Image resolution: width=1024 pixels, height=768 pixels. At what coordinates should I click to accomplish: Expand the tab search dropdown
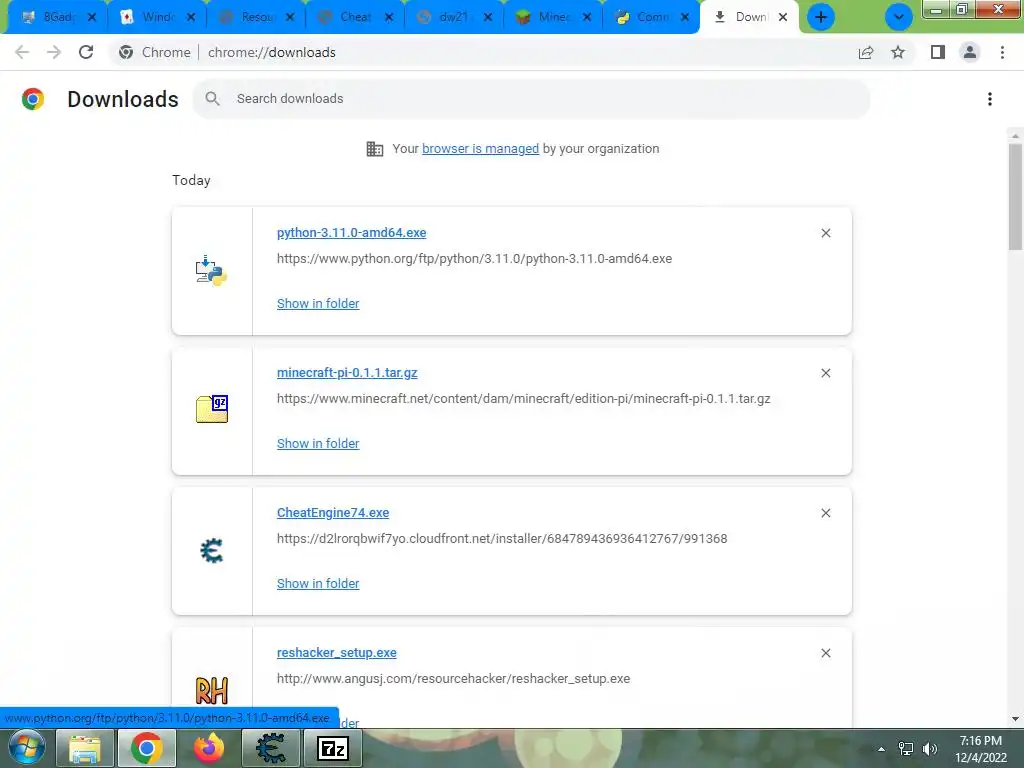click(x=899, y=17)
